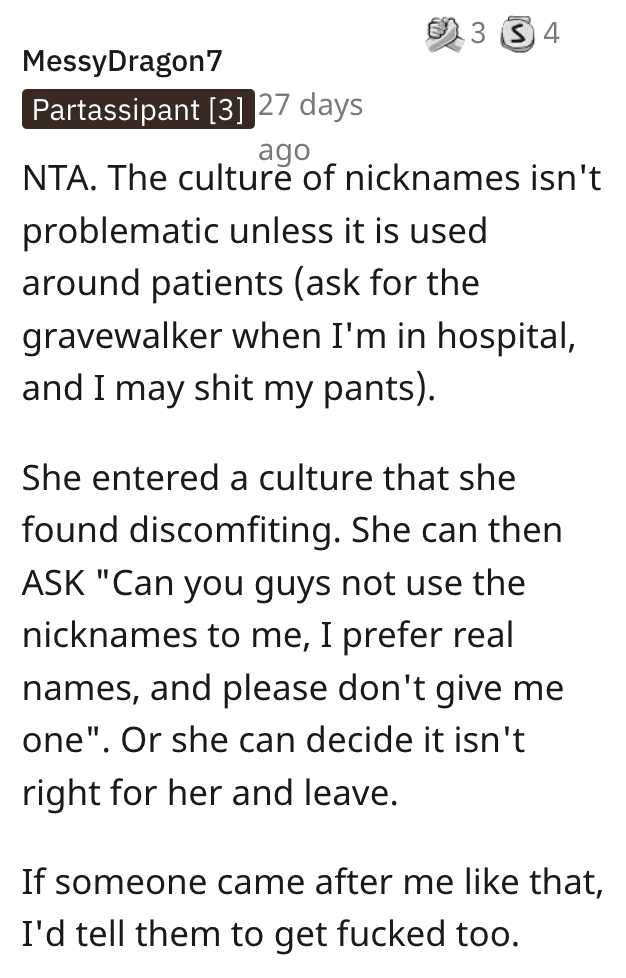Click the text 'problematic unless it is used'

(255, 231)
